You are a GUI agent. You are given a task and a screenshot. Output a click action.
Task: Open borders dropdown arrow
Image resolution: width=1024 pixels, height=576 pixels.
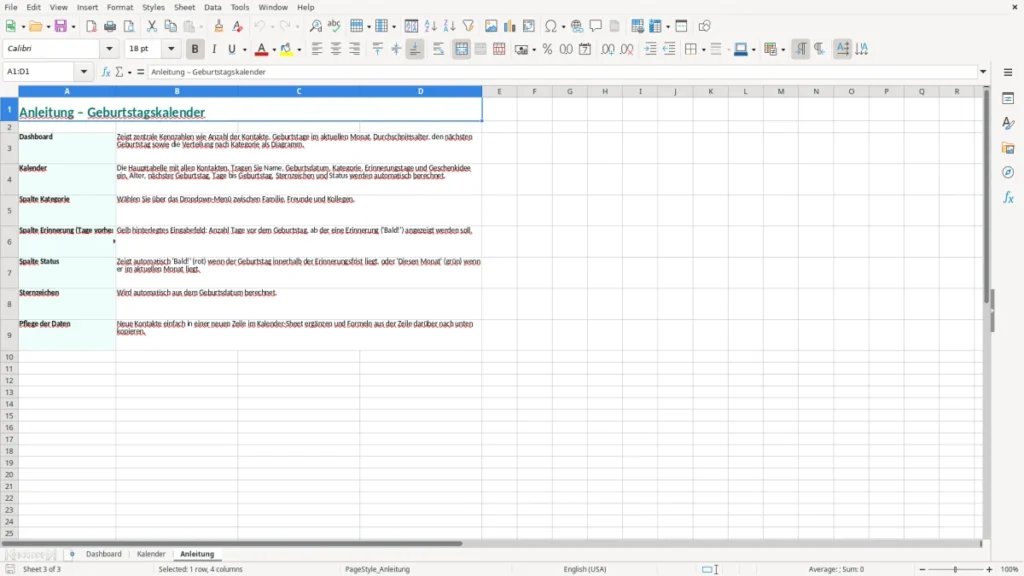[703, 50]
